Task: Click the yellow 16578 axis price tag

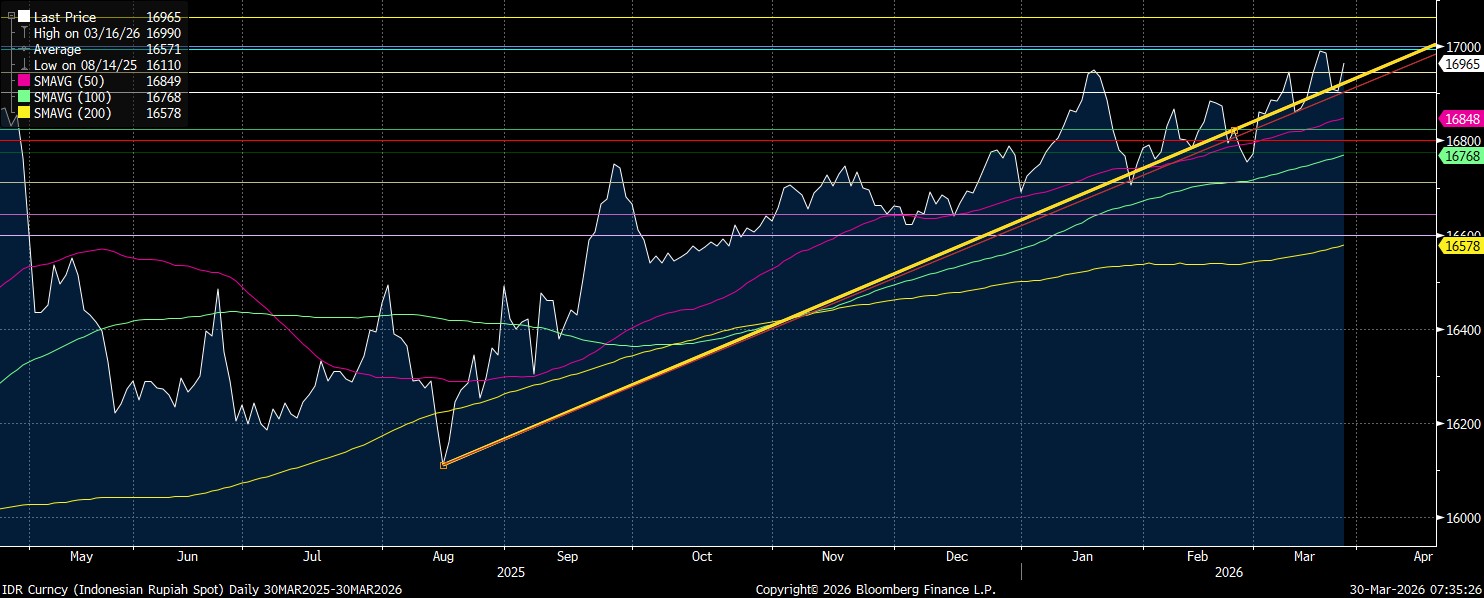Action: click(x=1460, y=245)
